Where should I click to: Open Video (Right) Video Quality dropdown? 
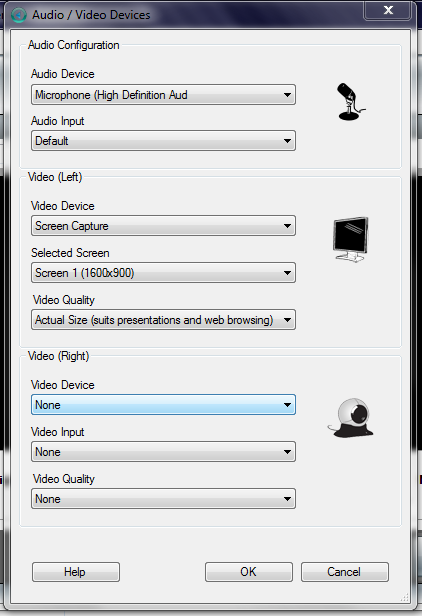tap(163, 499)
